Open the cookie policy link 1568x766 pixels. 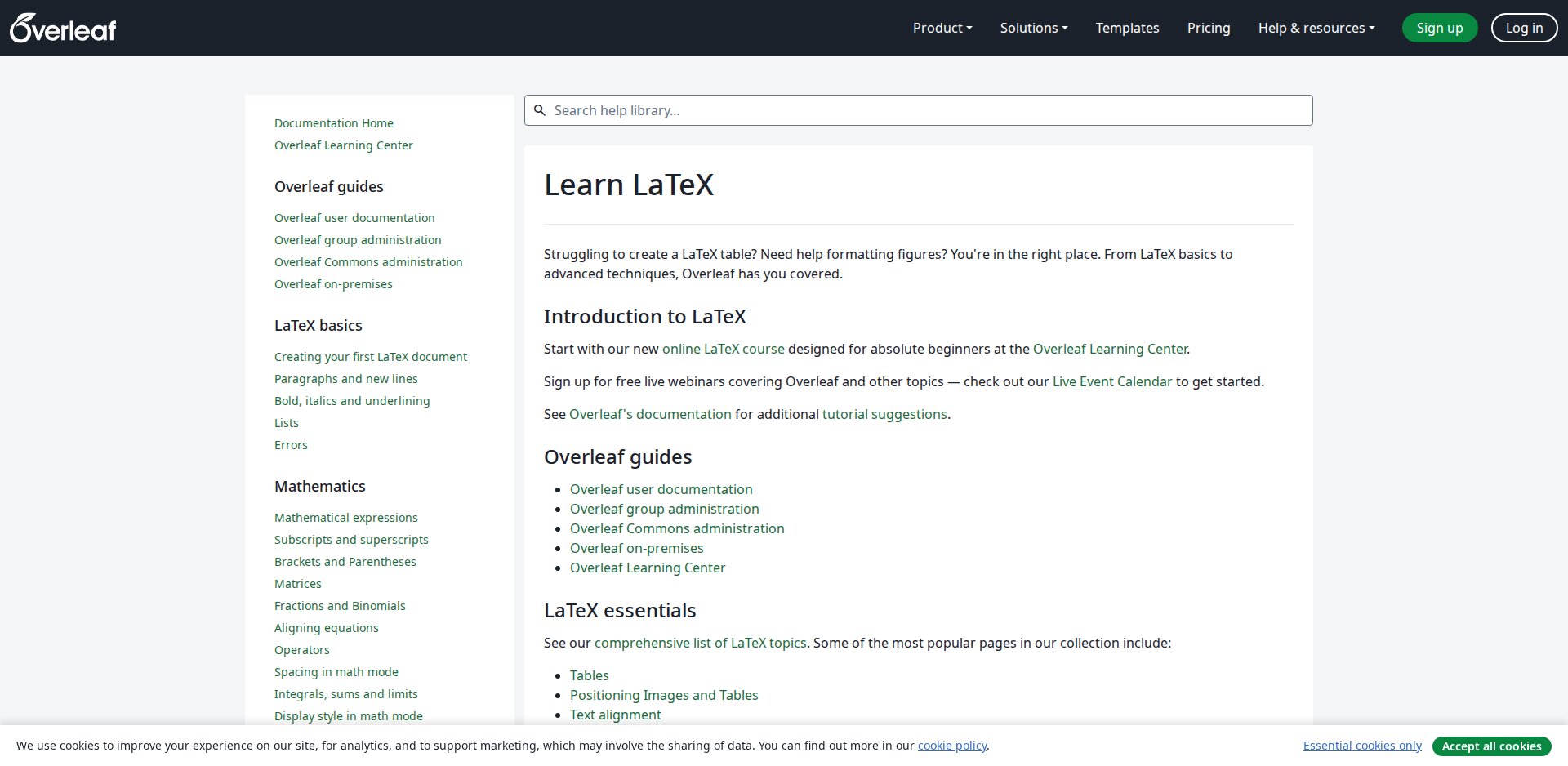tap(952, 746)
